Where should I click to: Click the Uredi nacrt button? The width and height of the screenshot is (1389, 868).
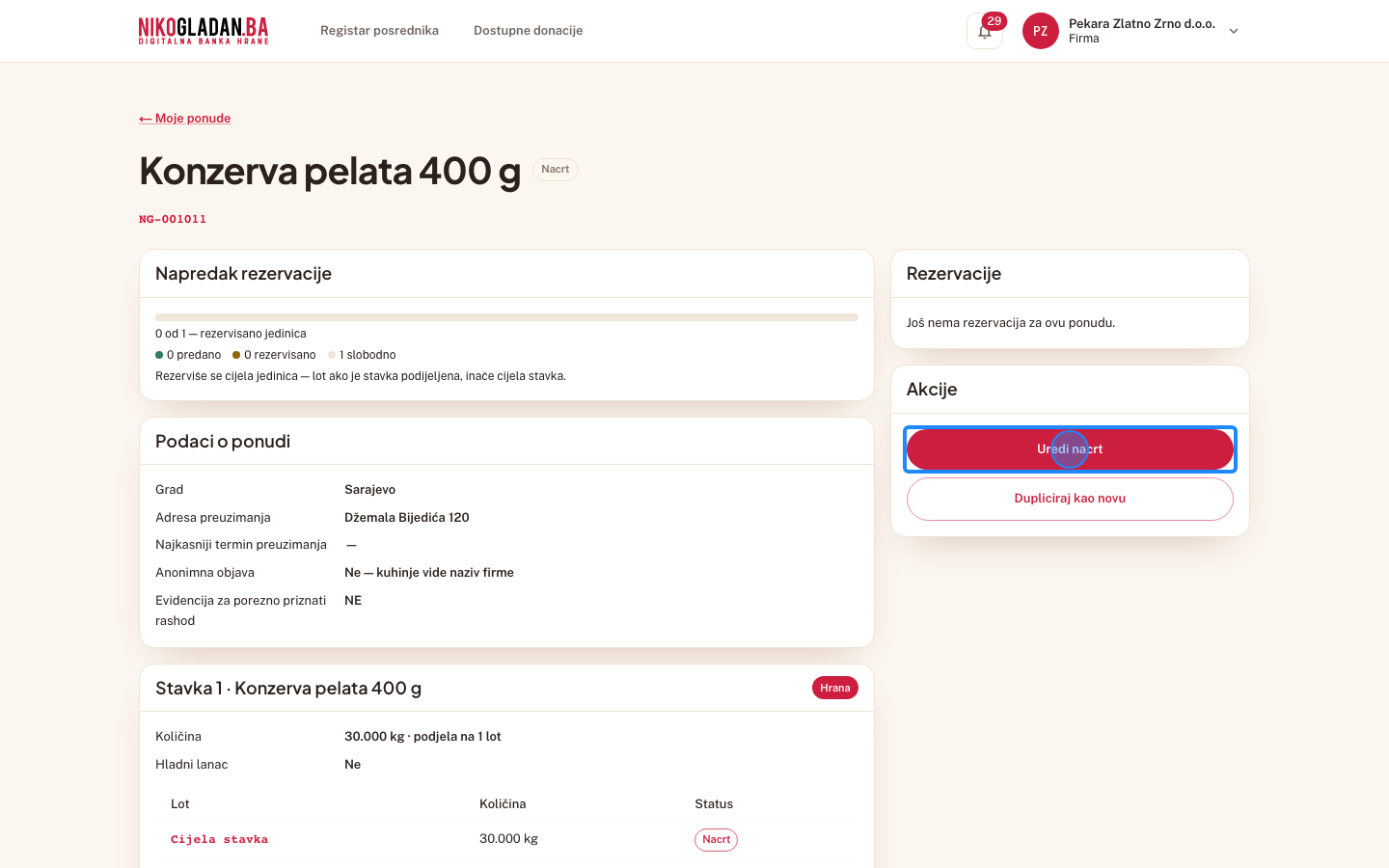point(1070,449)
